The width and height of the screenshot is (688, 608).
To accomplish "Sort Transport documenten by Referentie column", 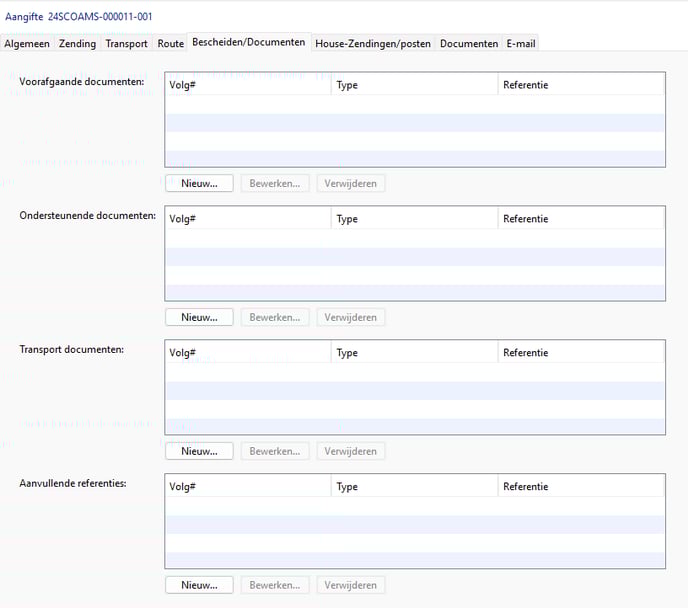I will tap(581, 352).
